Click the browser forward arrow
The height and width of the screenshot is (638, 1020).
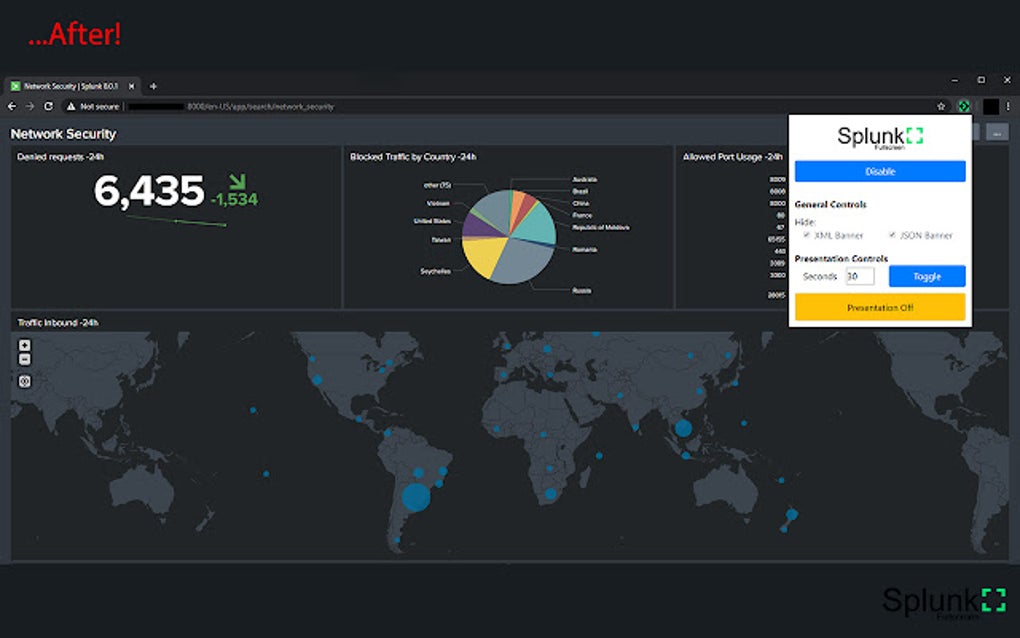(x=30, y=106)
